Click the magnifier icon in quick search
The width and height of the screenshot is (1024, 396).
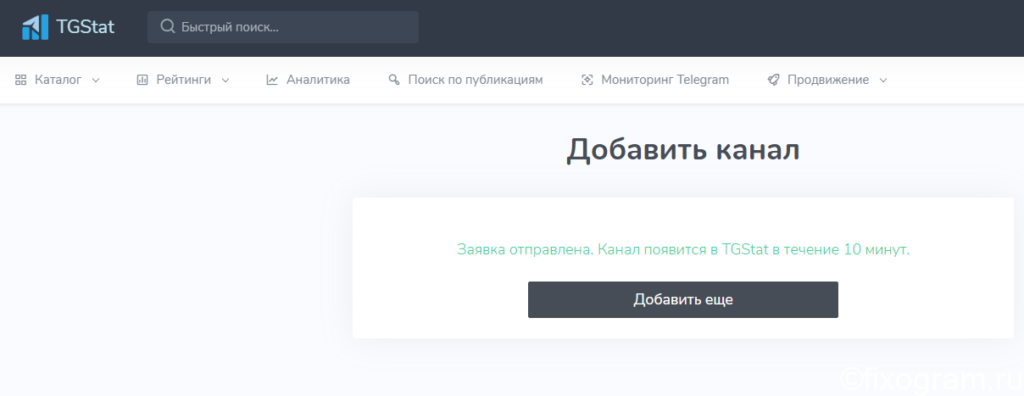click(x=168, y=27)
